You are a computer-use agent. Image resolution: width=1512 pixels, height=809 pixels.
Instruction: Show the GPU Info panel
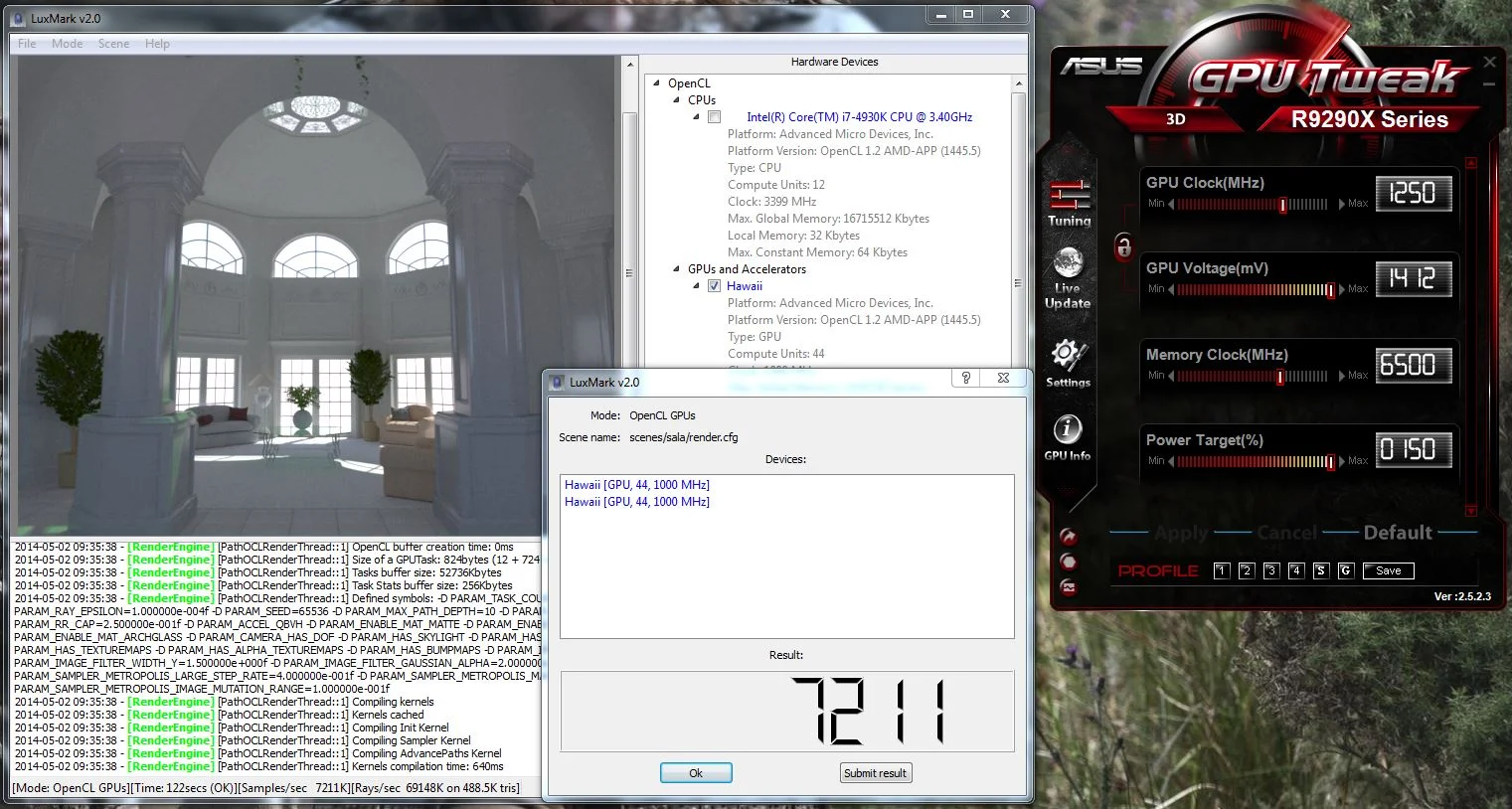1068,437
